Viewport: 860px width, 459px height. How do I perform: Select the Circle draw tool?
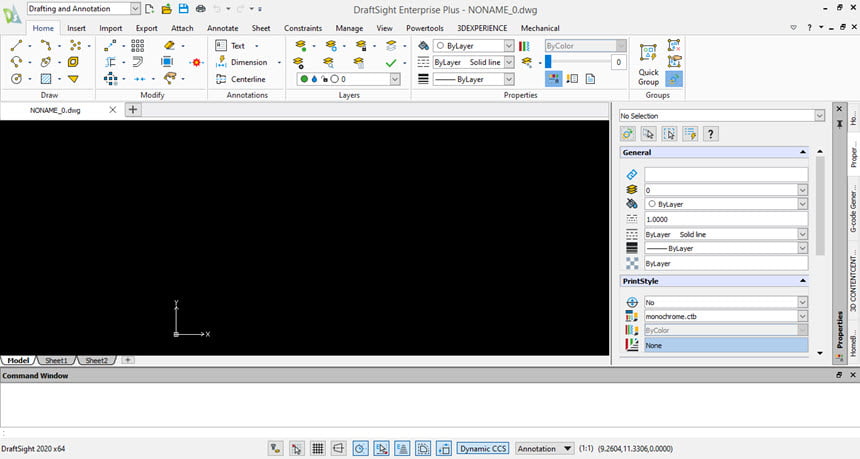click(x=16, y=79)
